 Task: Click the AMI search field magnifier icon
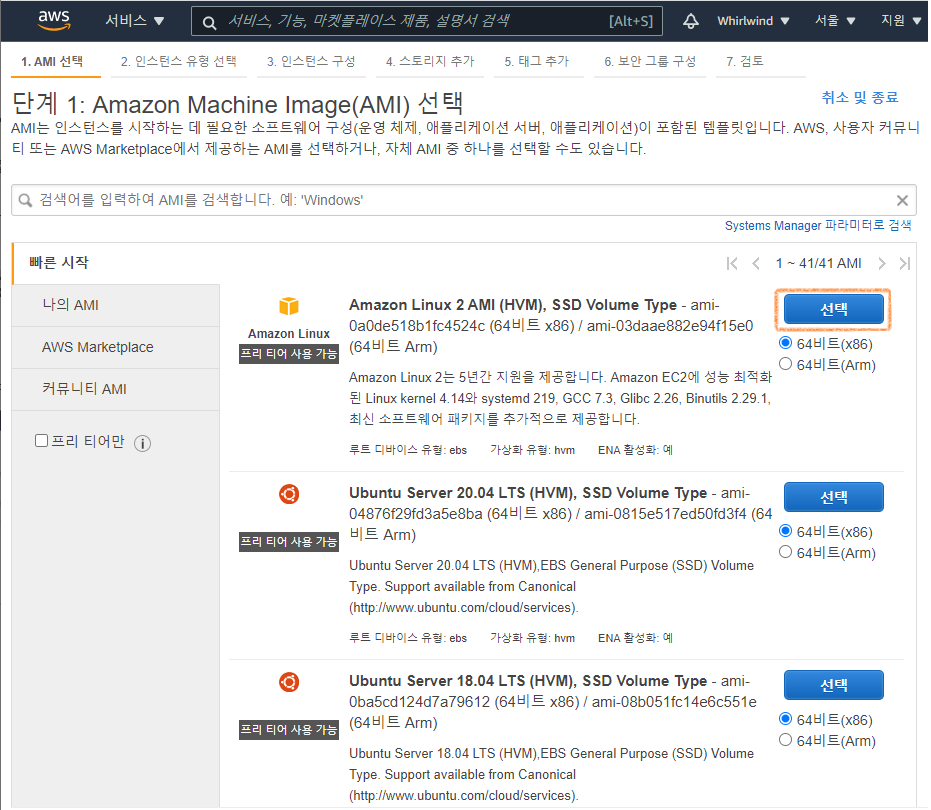coord(25,200)
